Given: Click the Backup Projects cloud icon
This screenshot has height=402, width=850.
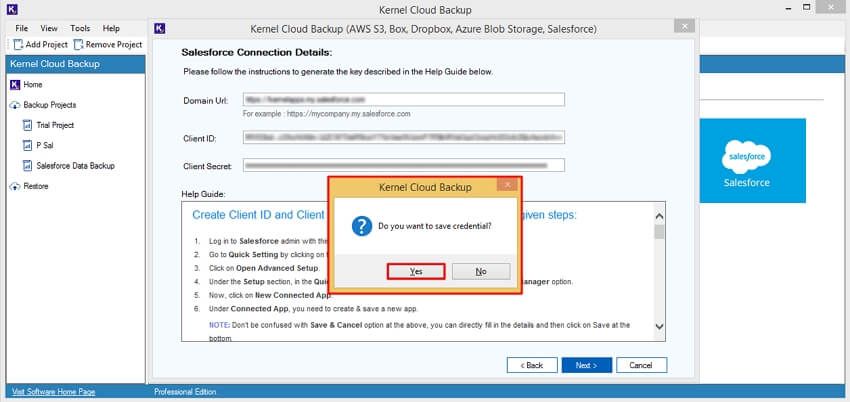Looking at the screenshot, I should (15, 105).
